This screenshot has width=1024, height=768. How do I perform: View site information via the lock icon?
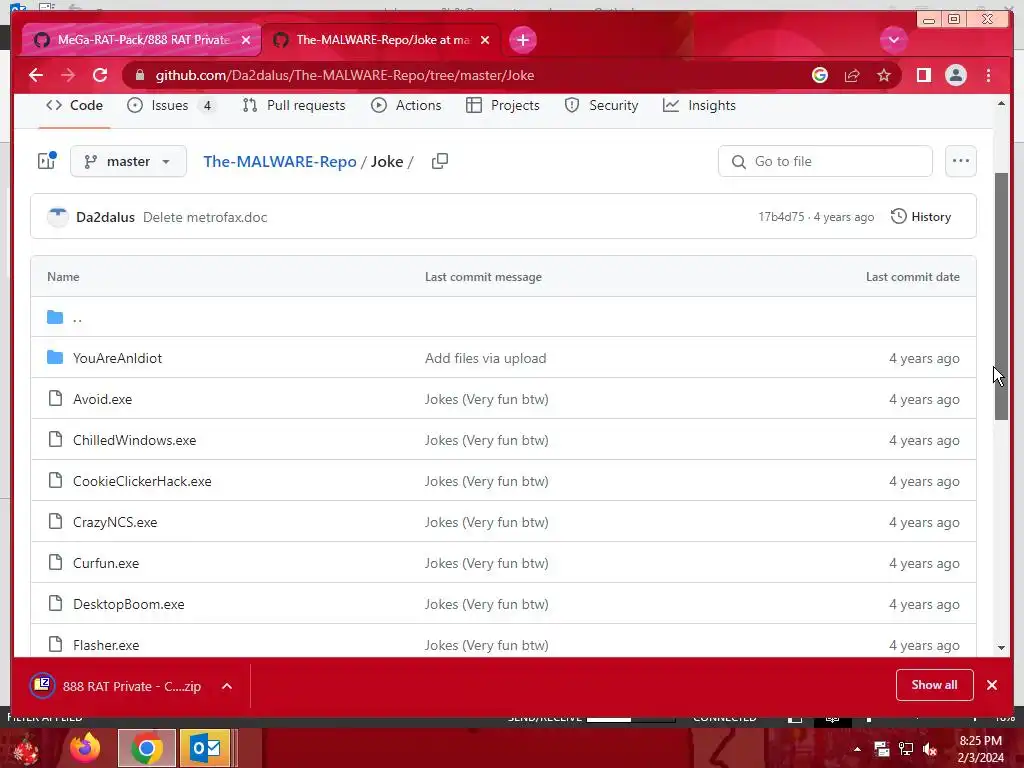tap(139, 75)
